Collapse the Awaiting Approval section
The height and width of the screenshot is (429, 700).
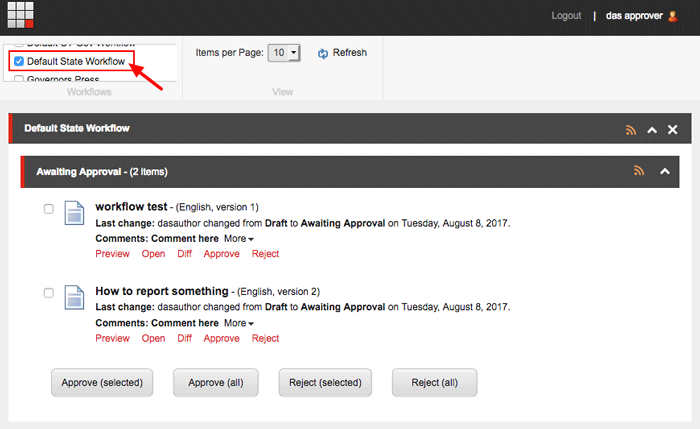[664, 171]
